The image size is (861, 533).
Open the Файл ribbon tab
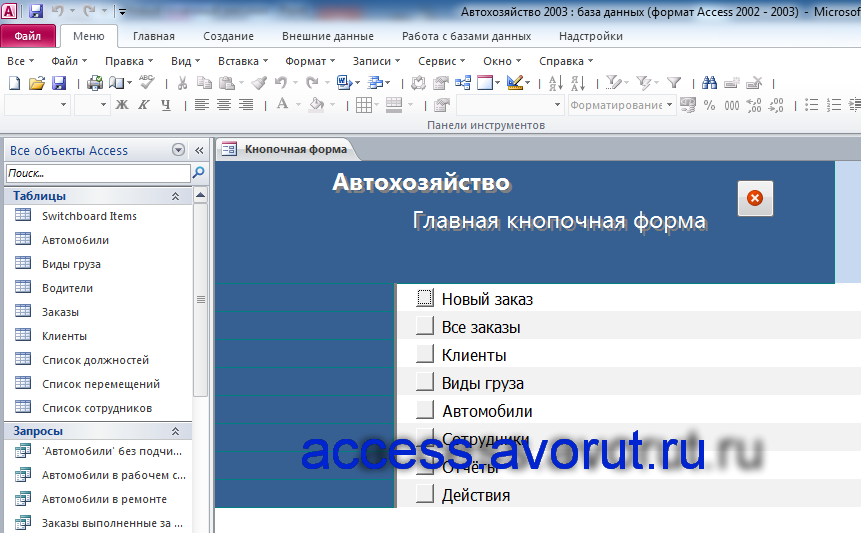(x=28, y=36)
